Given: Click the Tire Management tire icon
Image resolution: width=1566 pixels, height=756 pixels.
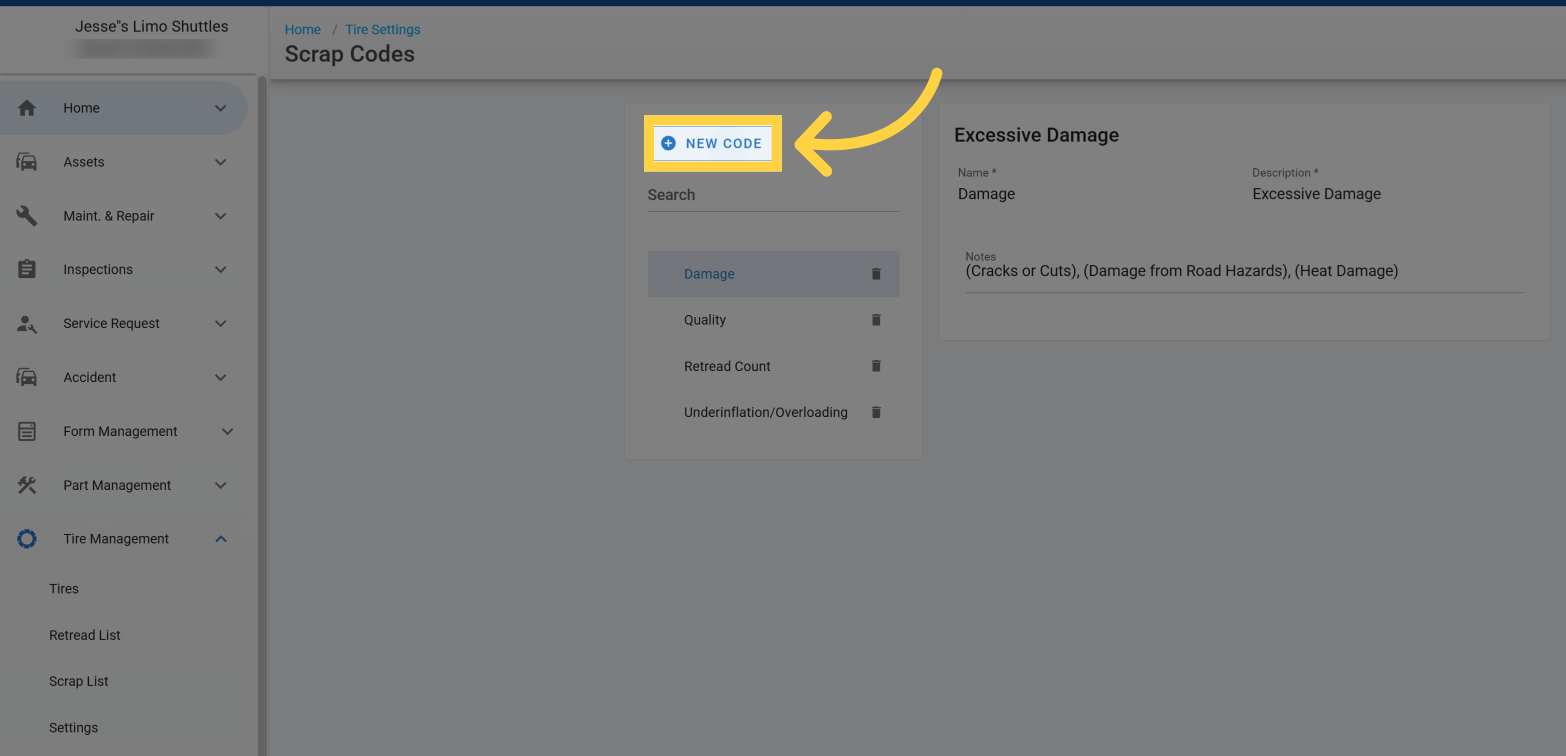Looking at the screenshot, I should (27, 539).
